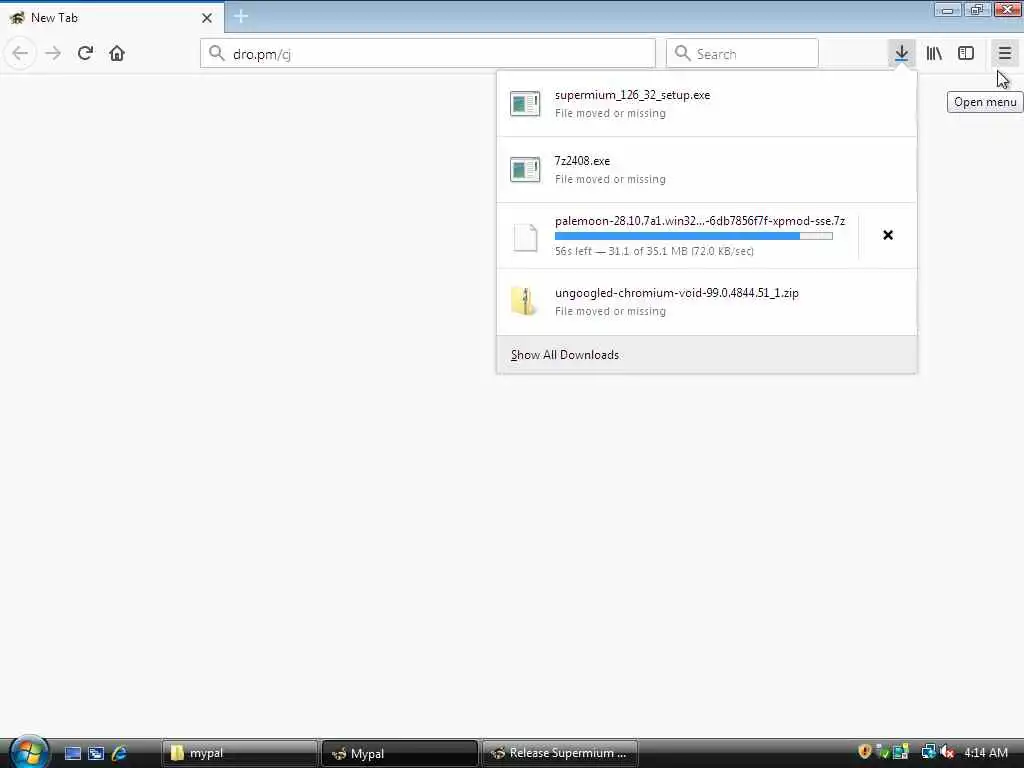Reload the current page

(x=85, y=53)
